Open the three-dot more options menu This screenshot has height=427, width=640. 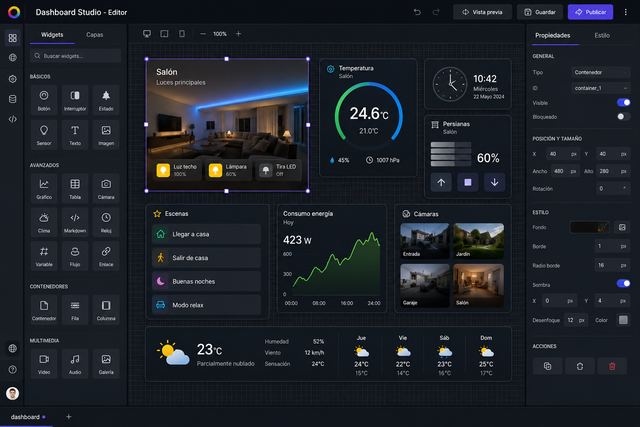[x=625, y=12]
